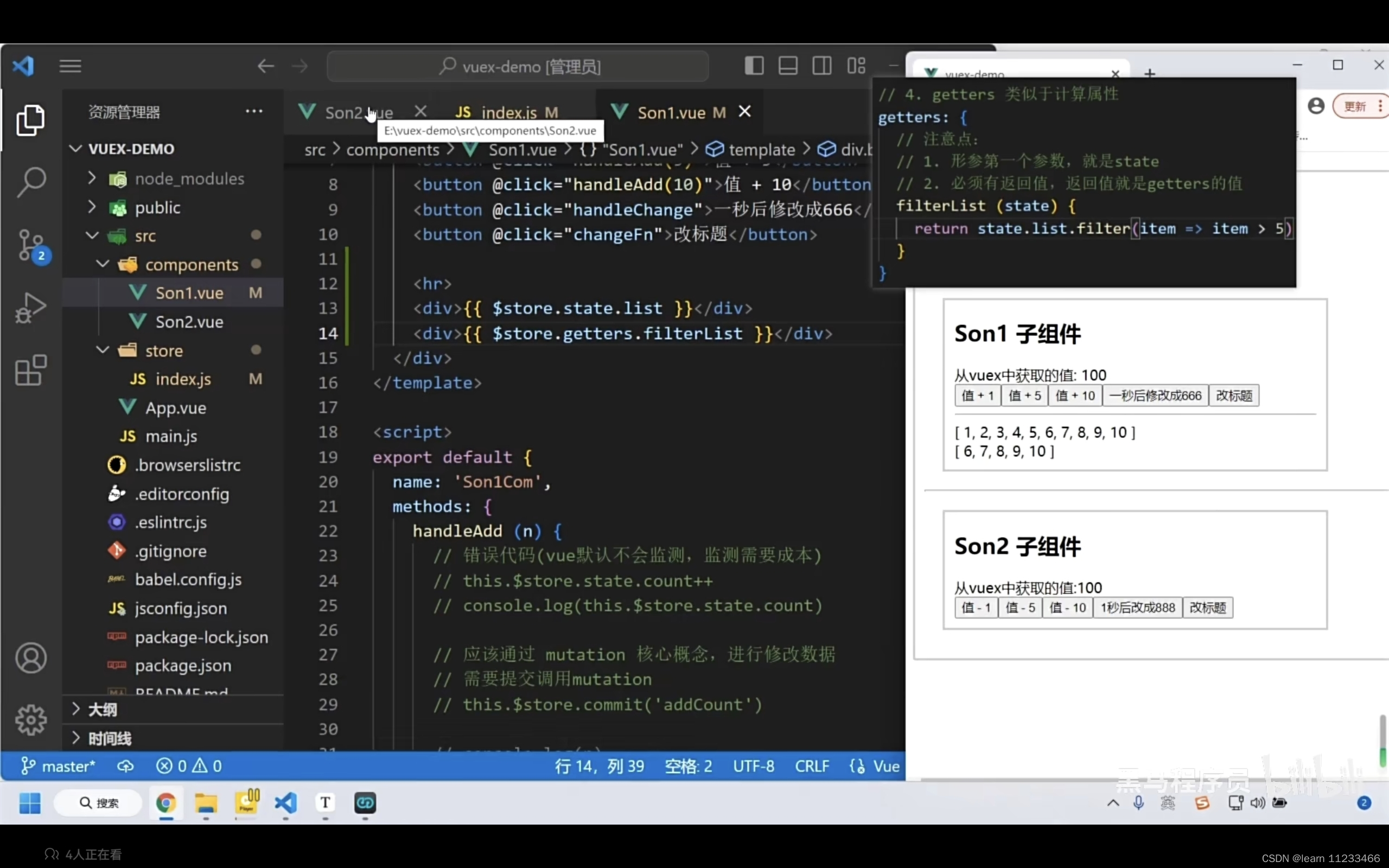Open the Explorer view in activity bar

tap(30, 120)
